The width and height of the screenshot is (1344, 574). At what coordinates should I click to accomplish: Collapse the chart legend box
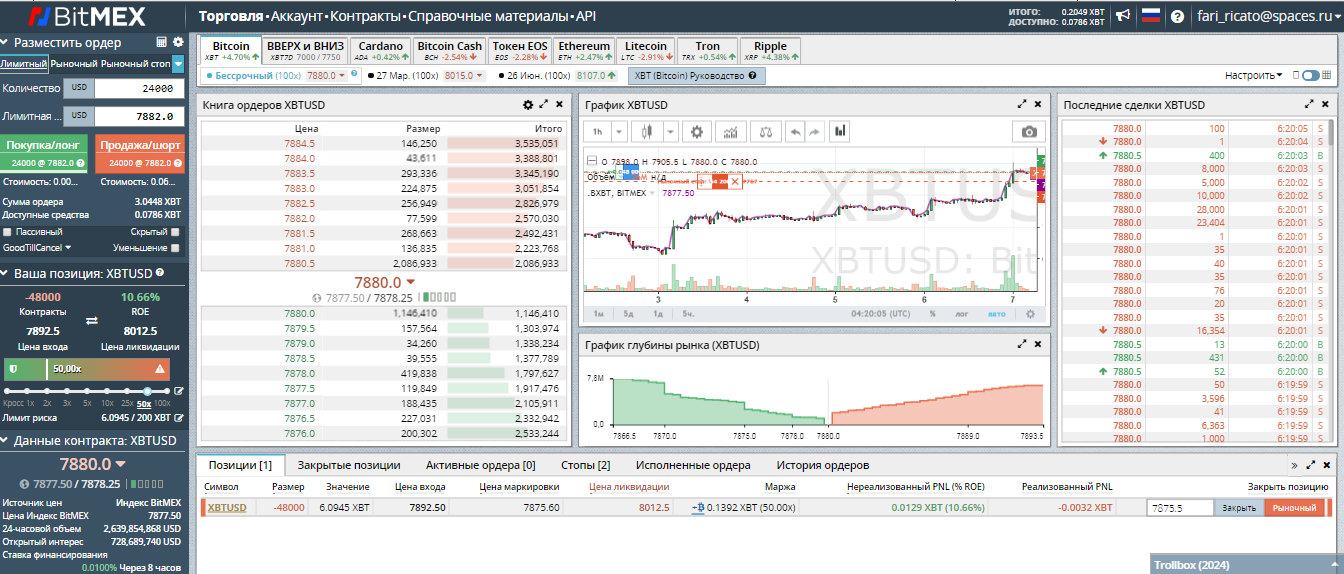coord(591,161)
